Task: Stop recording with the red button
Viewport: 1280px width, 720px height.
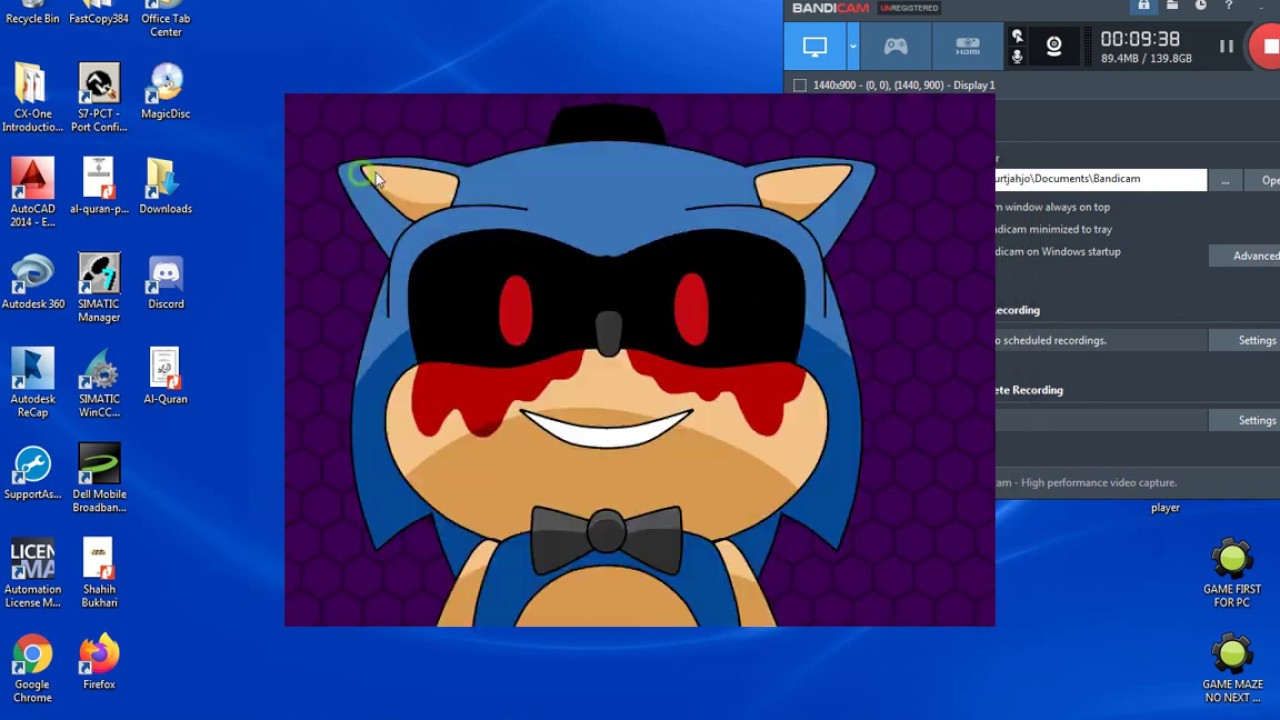Action: [x=1266, y=46]
